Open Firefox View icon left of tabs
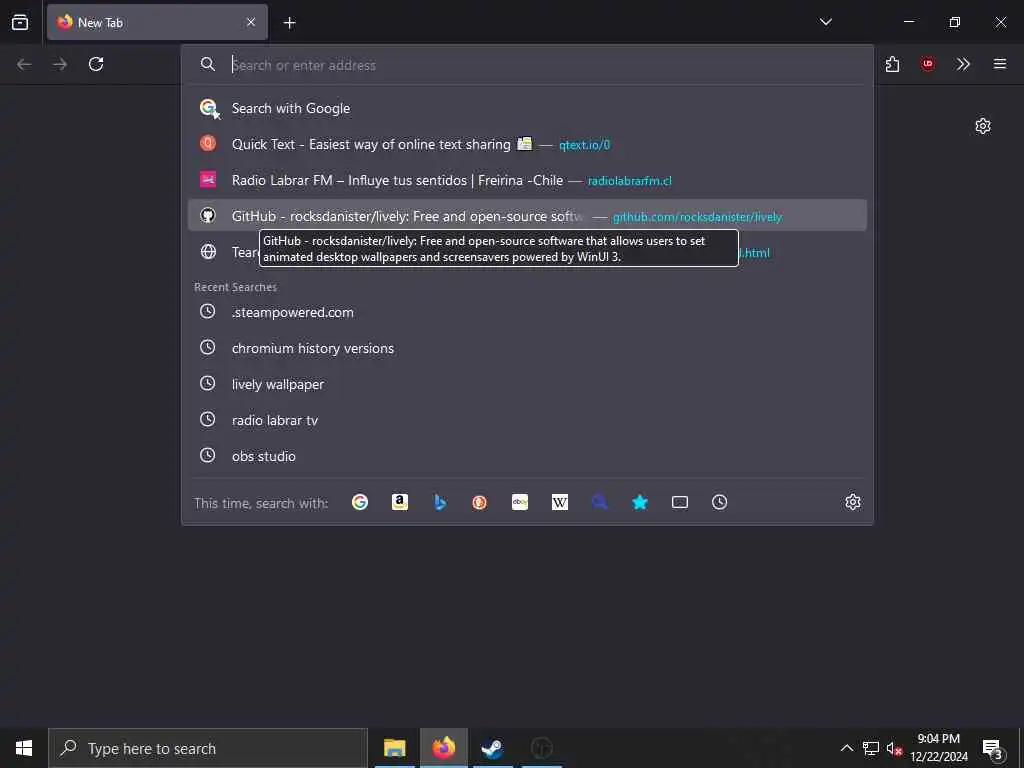The image size is (1024, 768). [x=20, y=22]
